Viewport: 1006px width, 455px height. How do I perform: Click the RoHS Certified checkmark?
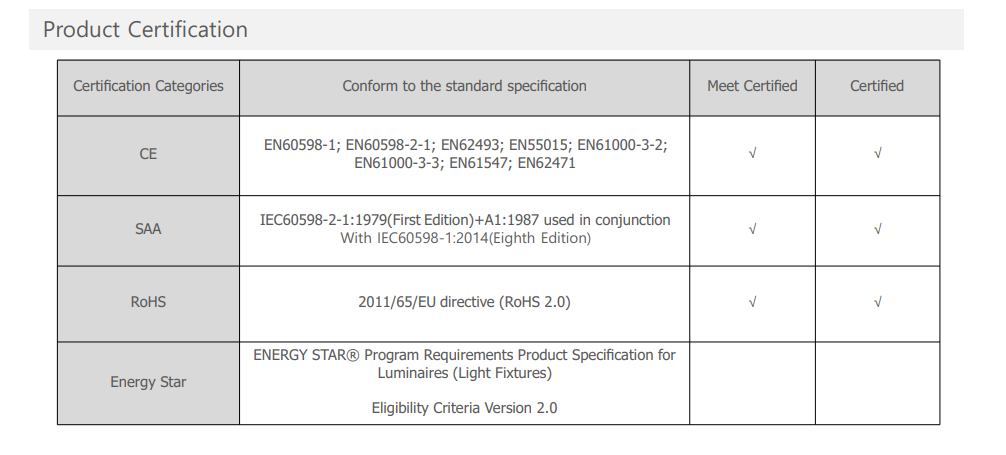point(878,302)
